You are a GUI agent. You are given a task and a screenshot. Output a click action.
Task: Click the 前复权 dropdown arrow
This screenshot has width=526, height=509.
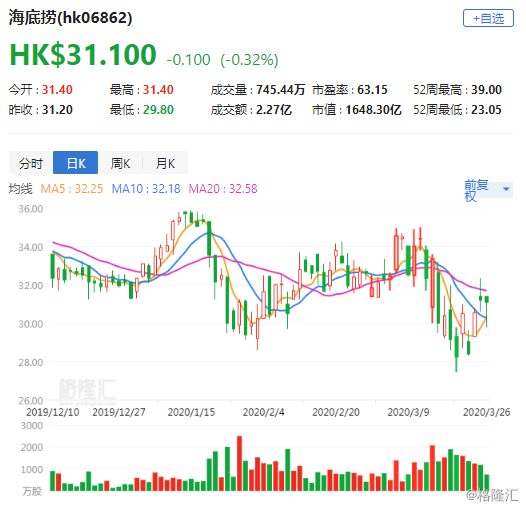coord(506,189)
